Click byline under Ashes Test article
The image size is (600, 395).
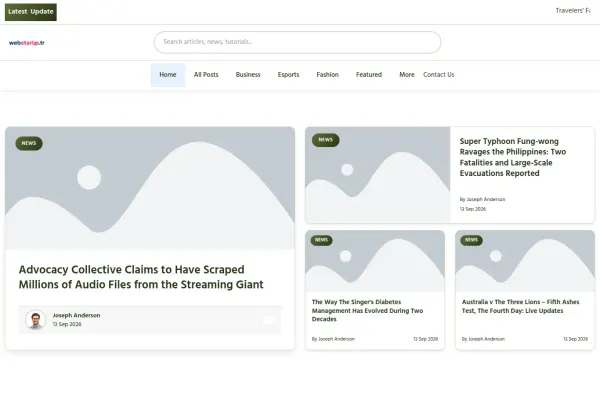483,339
